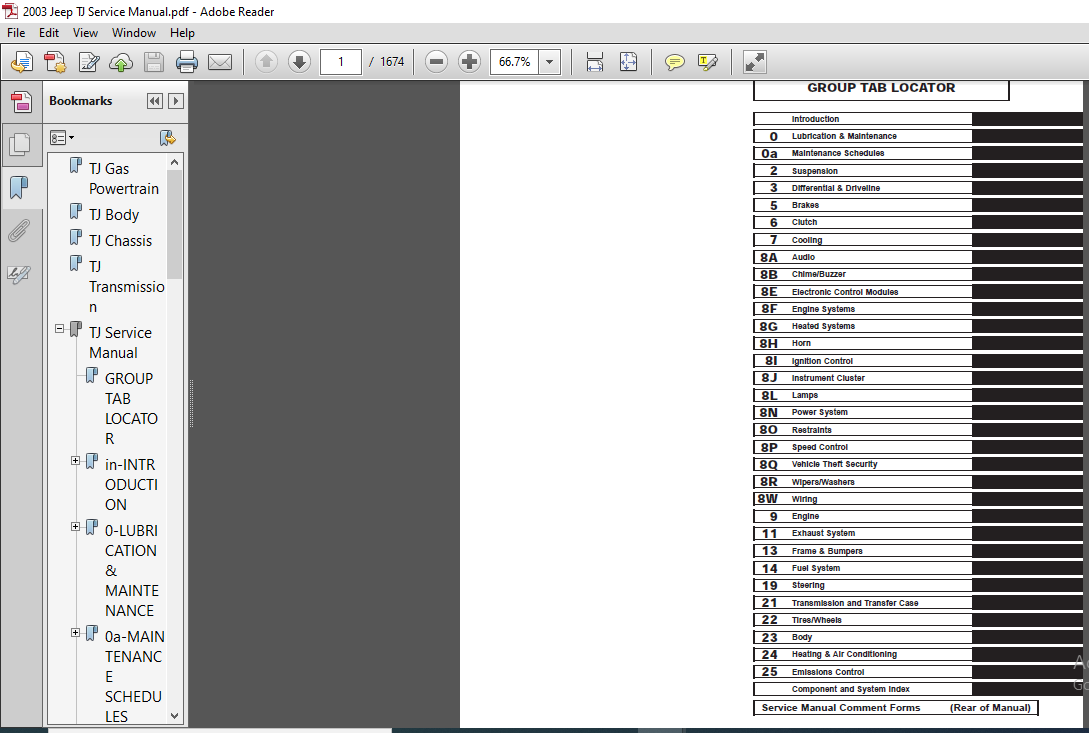Click the page number input field
1089x733 pixels.
tap(340, 62)
